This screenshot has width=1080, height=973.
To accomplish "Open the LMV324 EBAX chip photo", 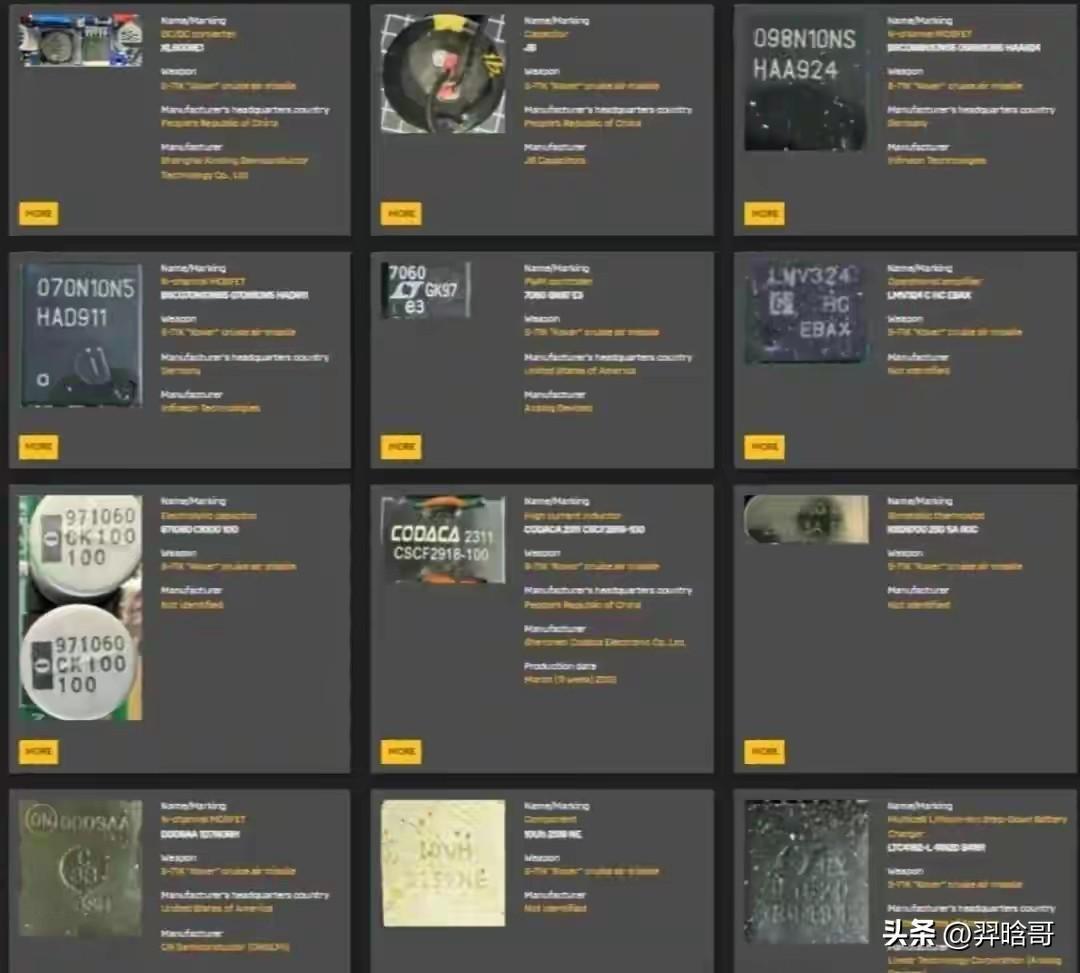I will point(806,312).
